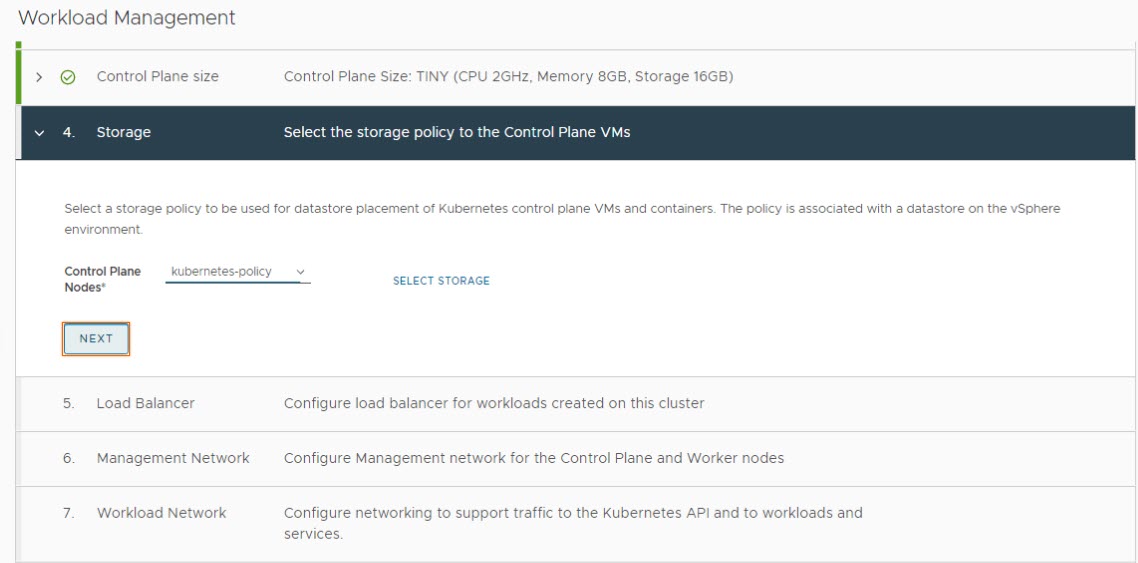Click 'Select the storage policy' header description
The width and height of the screenshot is (1138, 563).
(457, 132)
